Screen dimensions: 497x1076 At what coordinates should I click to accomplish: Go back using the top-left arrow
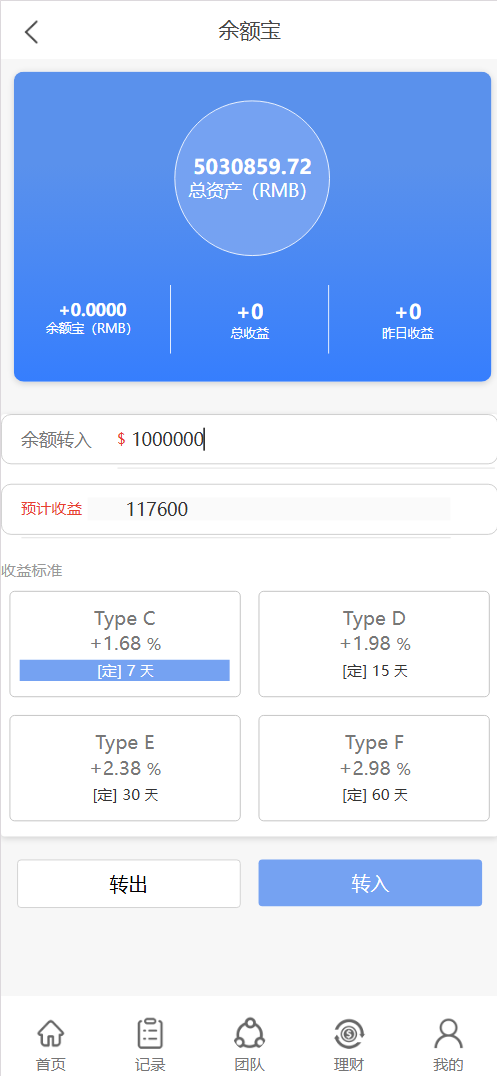click(x=32, y=32)
